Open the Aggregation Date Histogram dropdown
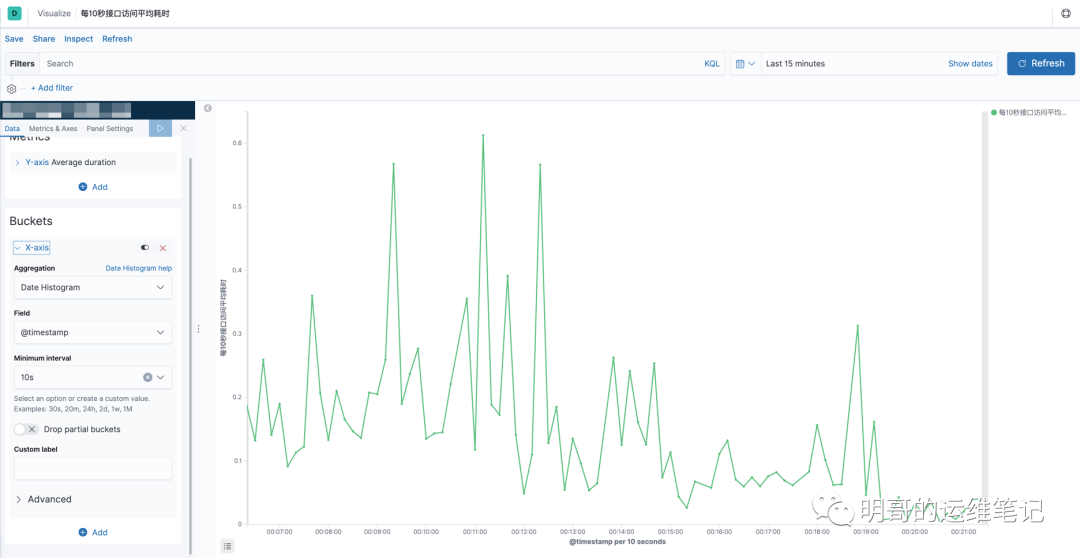 [93, 287]
